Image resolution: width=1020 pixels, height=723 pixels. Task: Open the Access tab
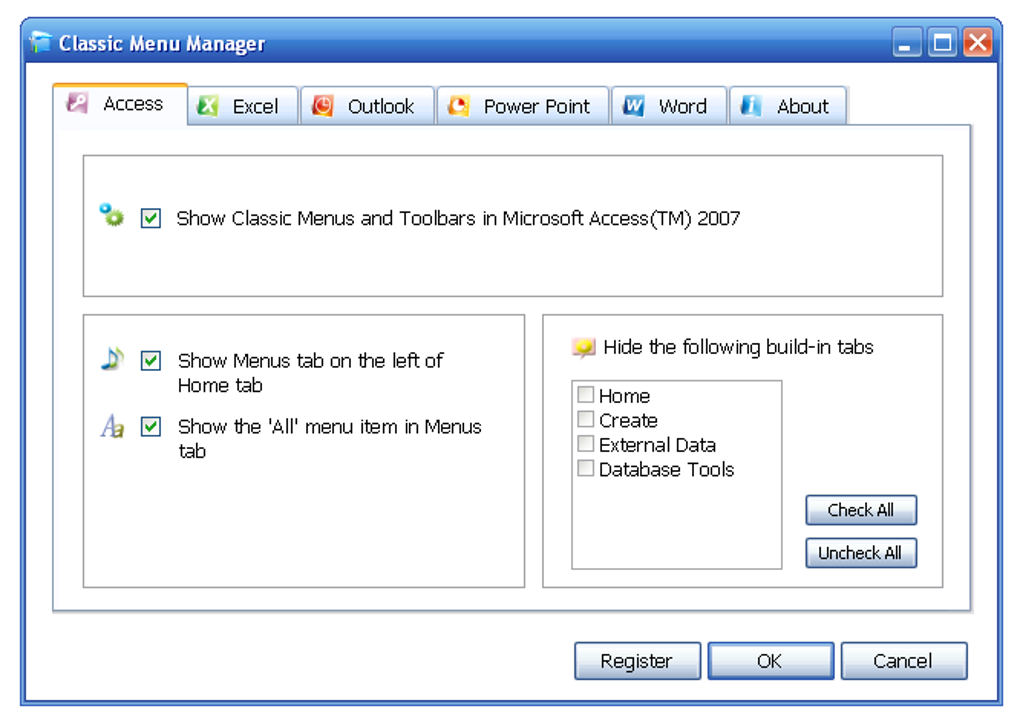pos(120,104)
